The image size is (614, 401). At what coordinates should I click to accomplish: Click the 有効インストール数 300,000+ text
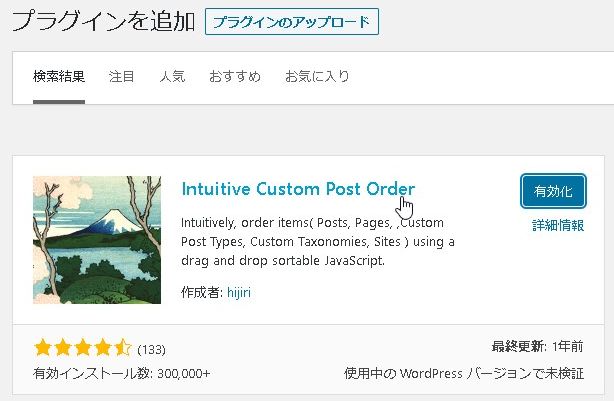pyautogui.click(x=122, y=373)
